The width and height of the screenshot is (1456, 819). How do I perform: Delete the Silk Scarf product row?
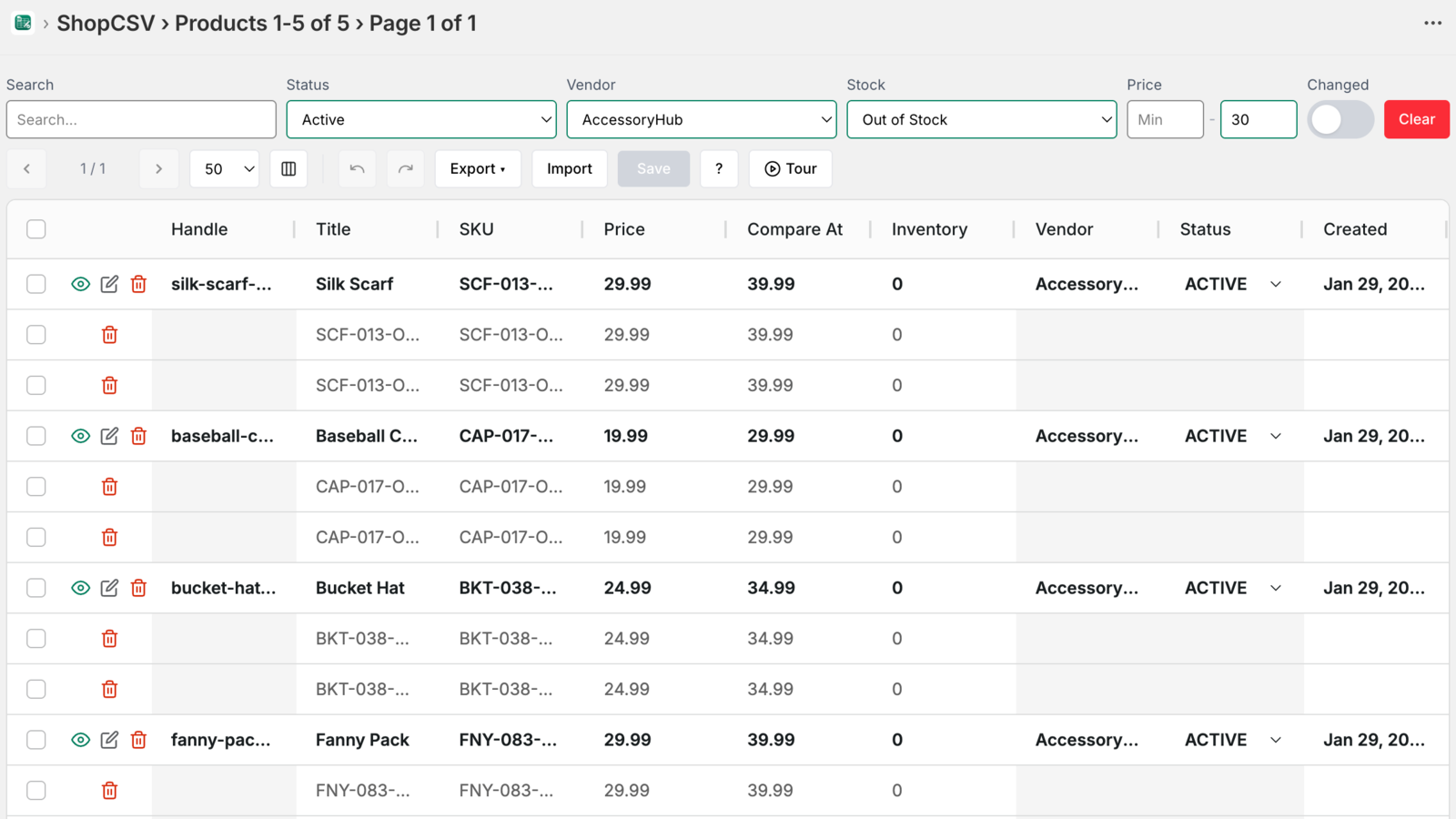138,284
